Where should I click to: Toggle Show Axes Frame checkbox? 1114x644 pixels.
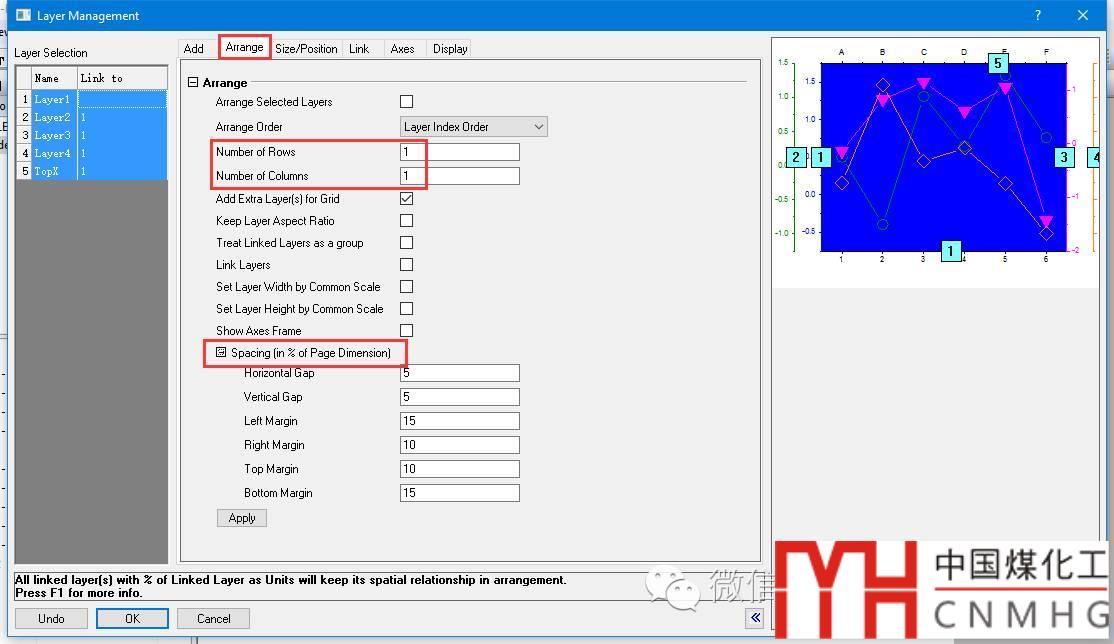point(406,331)
